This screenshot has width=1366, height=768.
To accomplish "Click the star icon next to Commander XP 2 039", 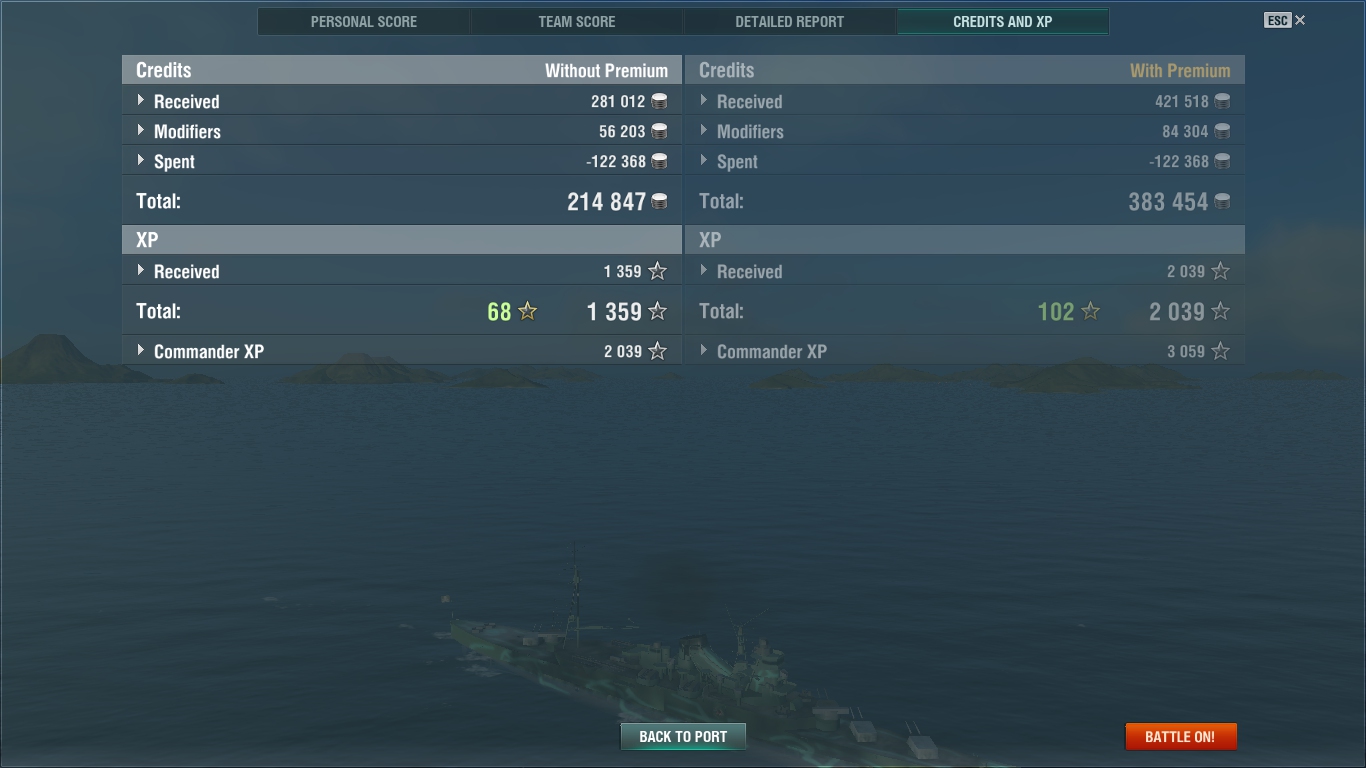I will [x=657, y=351].
